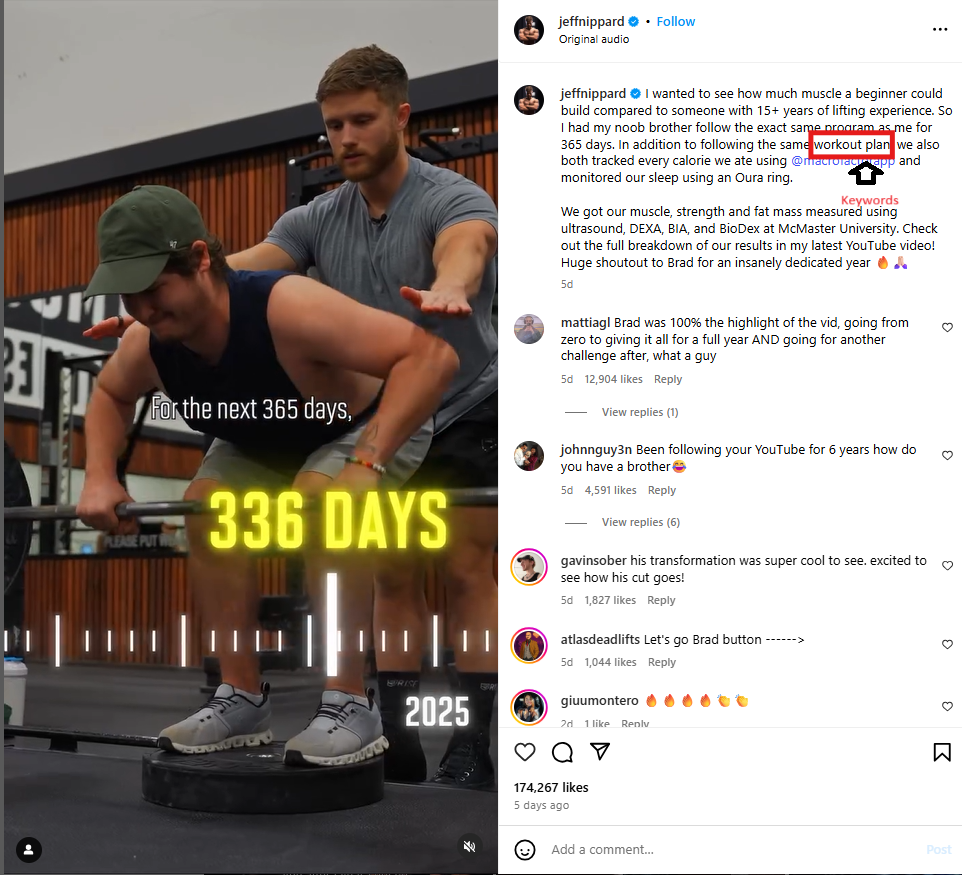Open the comment bubble icon
The height and width of the screenshot is (875, 962).
(x=562, y=752)
